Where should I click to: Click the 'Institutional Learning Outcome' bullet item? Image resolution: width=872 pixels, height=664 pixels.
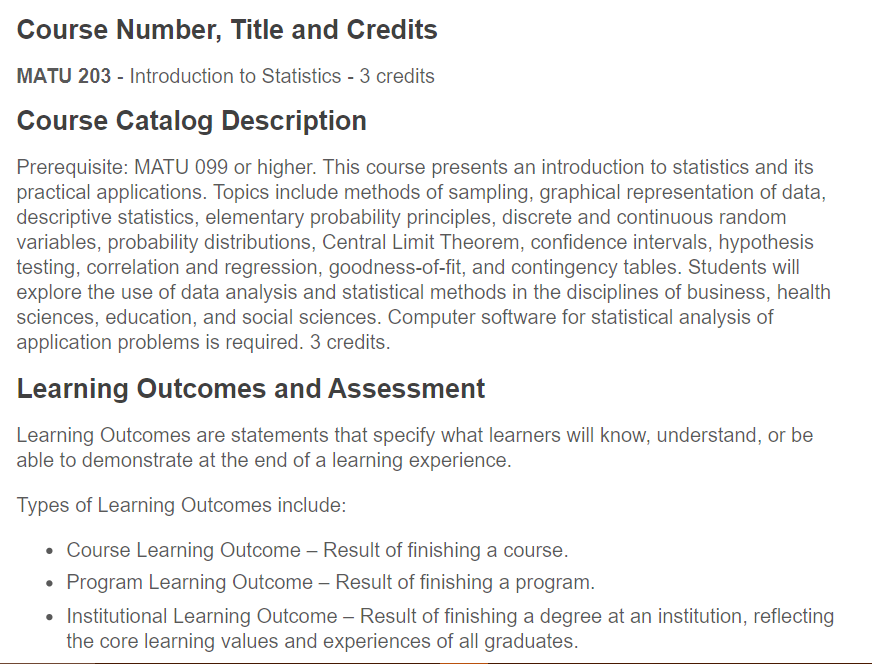pyautogui.click(x=450, y=628)
